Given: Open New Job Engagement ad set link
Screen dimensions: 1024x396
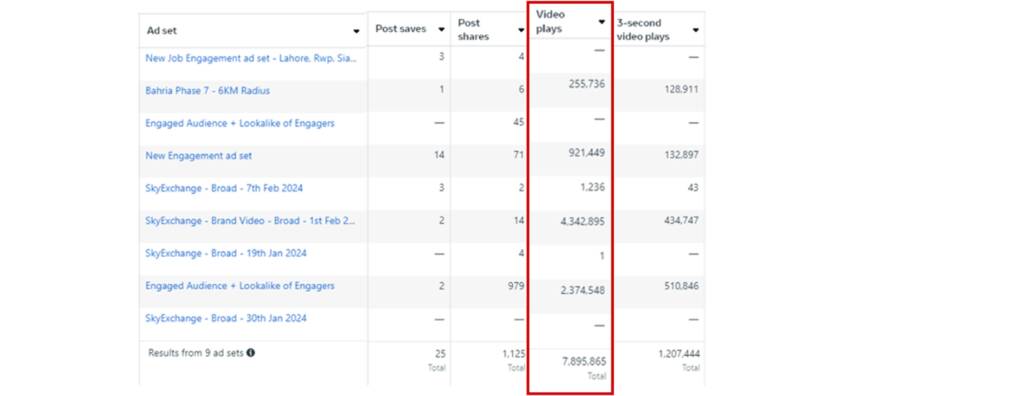Looking at the screenshot, I should 251,58.
